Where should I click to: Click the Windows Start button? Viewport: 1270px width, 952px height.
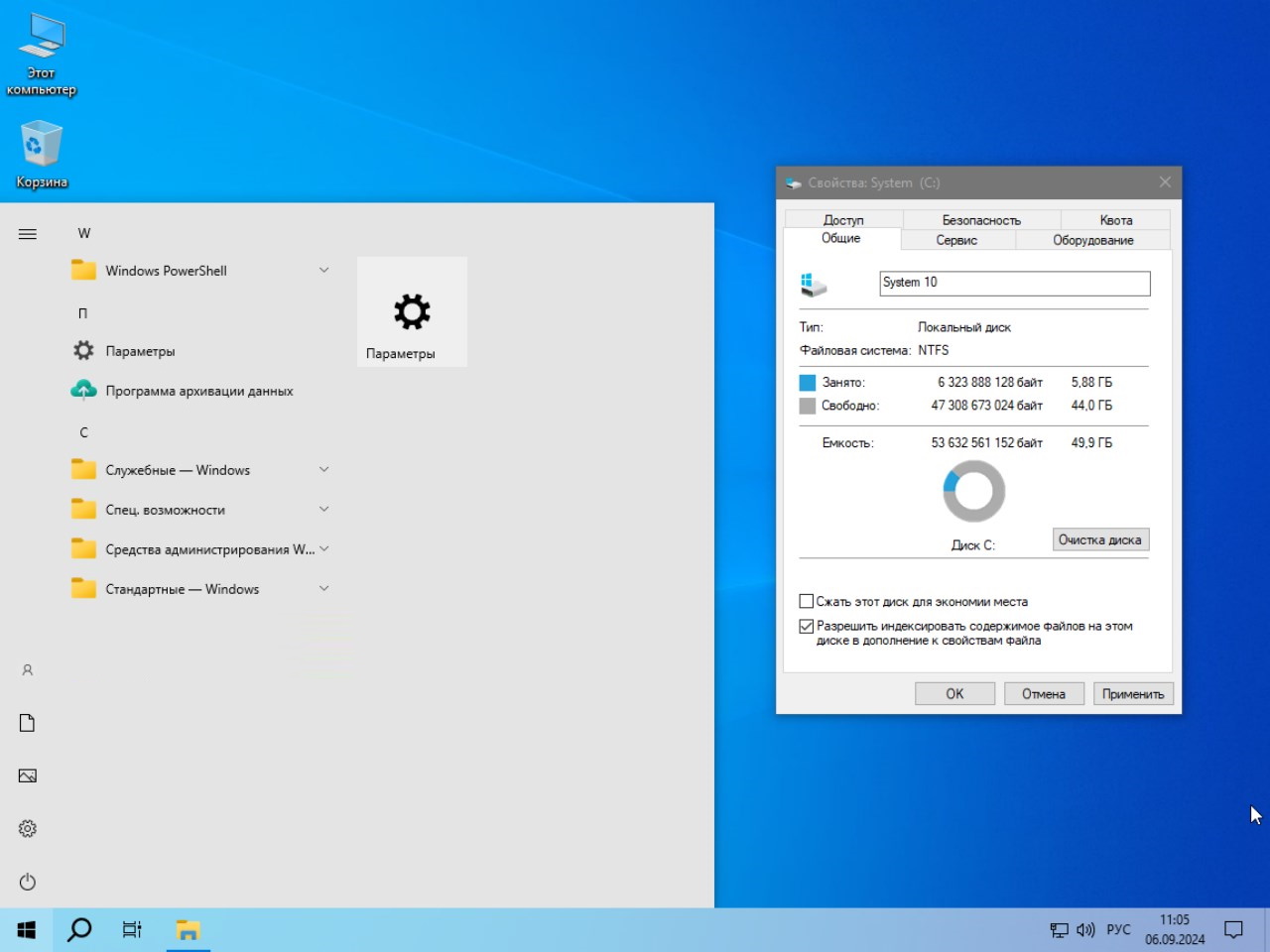27,929
